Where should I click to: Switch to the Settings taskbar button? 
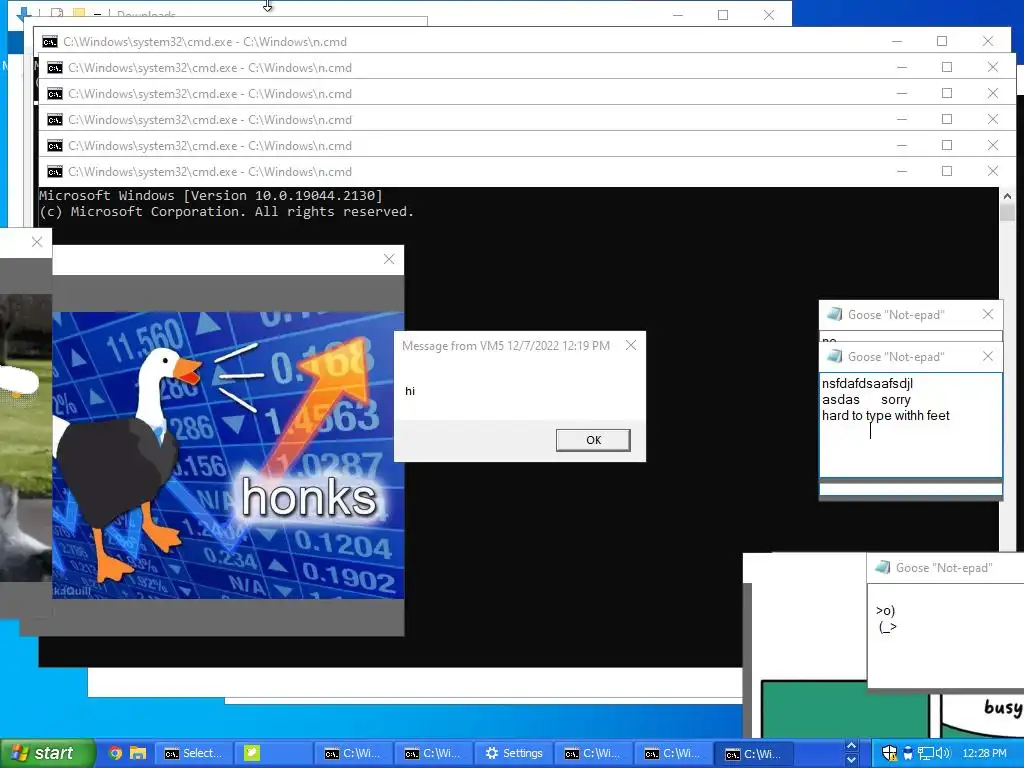tap(515, 753)
